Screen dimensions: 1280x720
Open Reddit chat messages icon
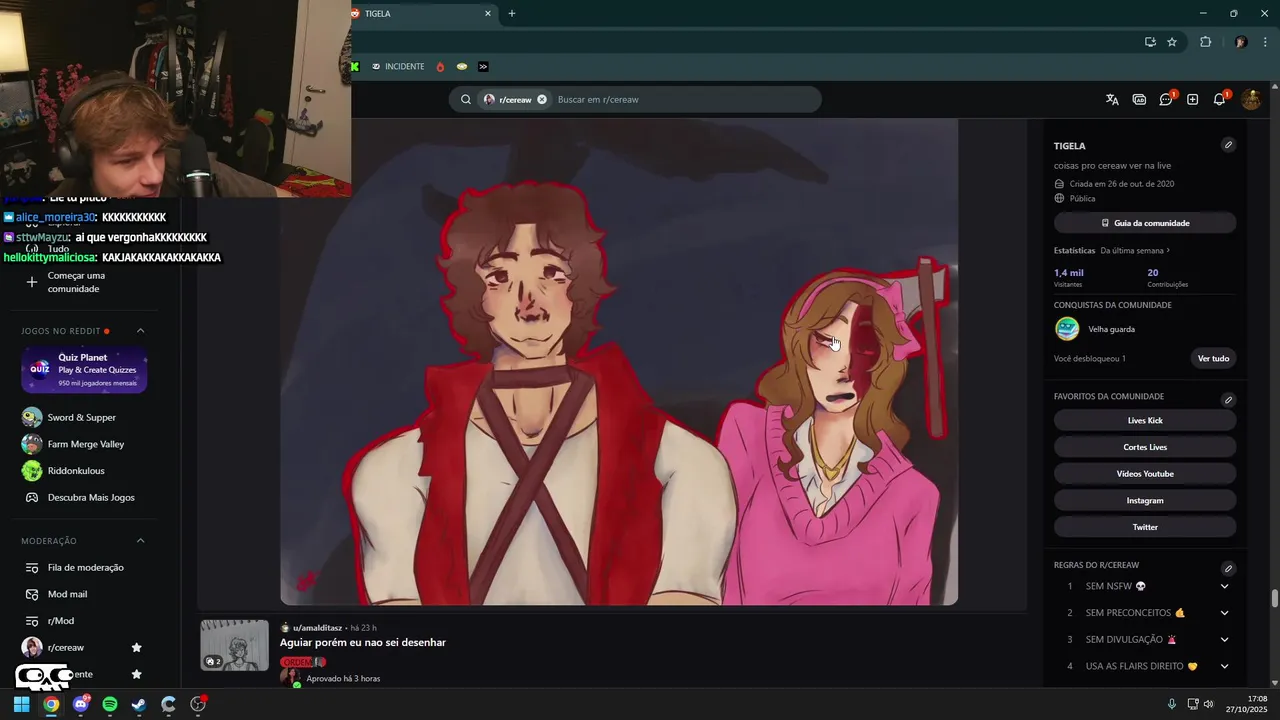(x=1166, y=99)
